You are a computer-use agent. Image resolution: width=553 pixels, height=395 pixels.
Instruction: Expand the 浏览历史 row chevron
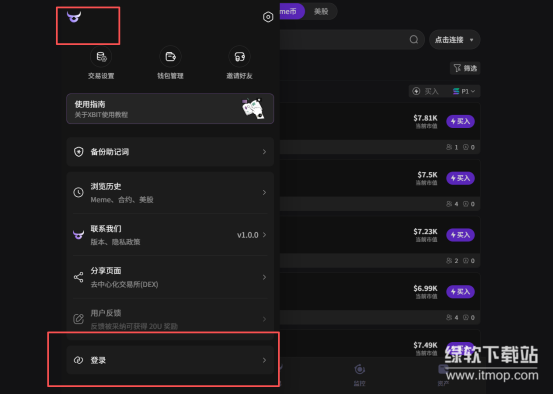coord(264,193)
